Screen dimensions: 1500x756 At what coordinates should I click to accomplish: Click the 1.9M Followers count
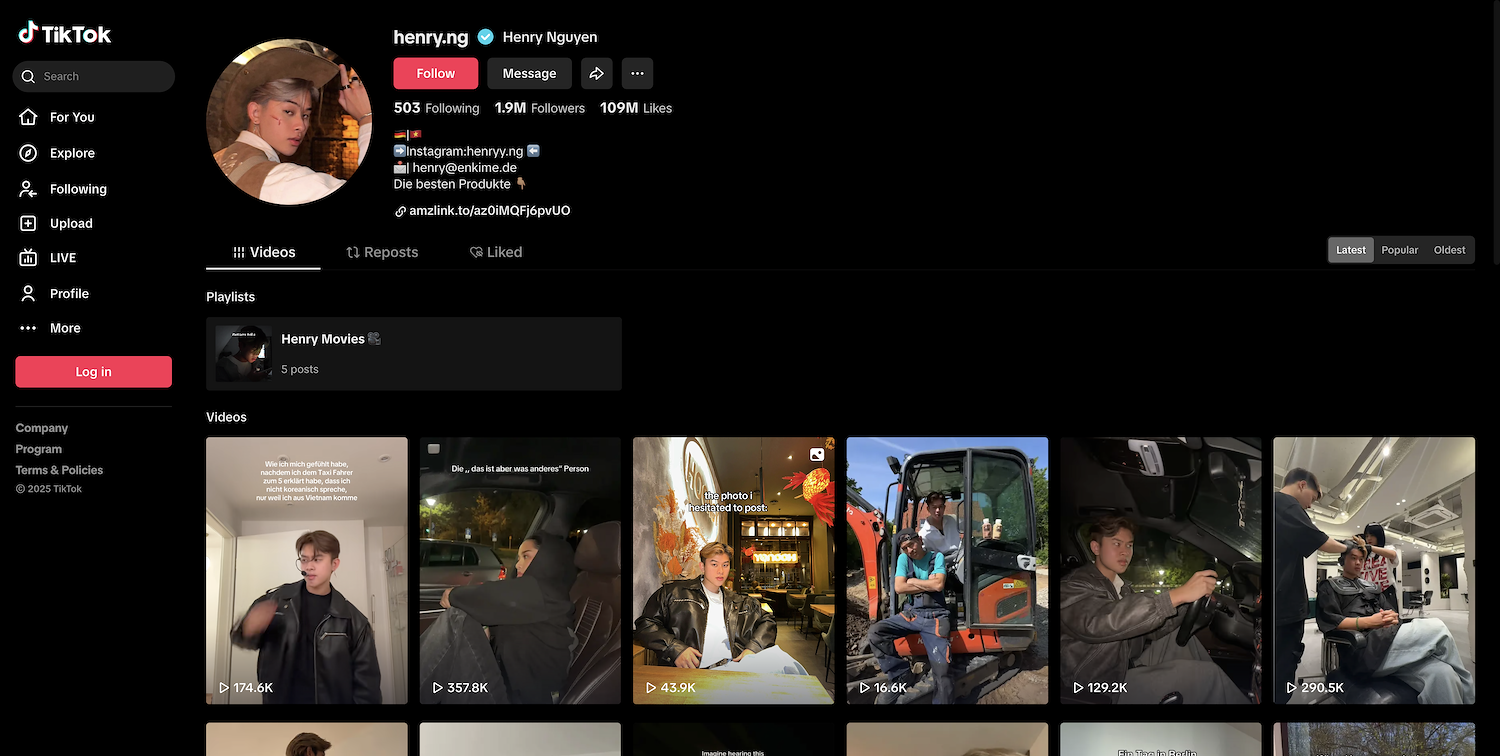540,108
